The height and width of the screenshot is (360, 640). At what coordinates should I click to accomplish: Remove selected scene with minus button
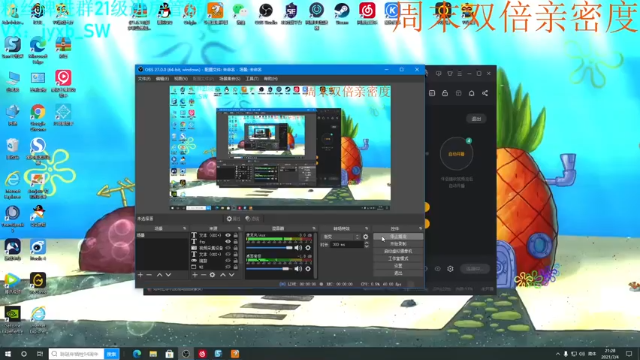click(149, 275)
